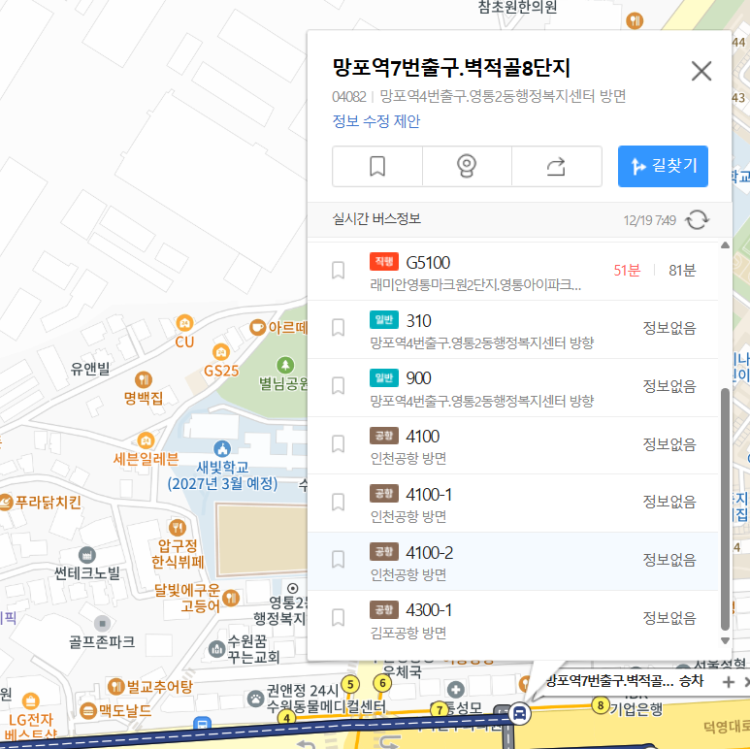
Task: Select the 새빛학교 school marker icon
Action: click(x=222, y=447)
